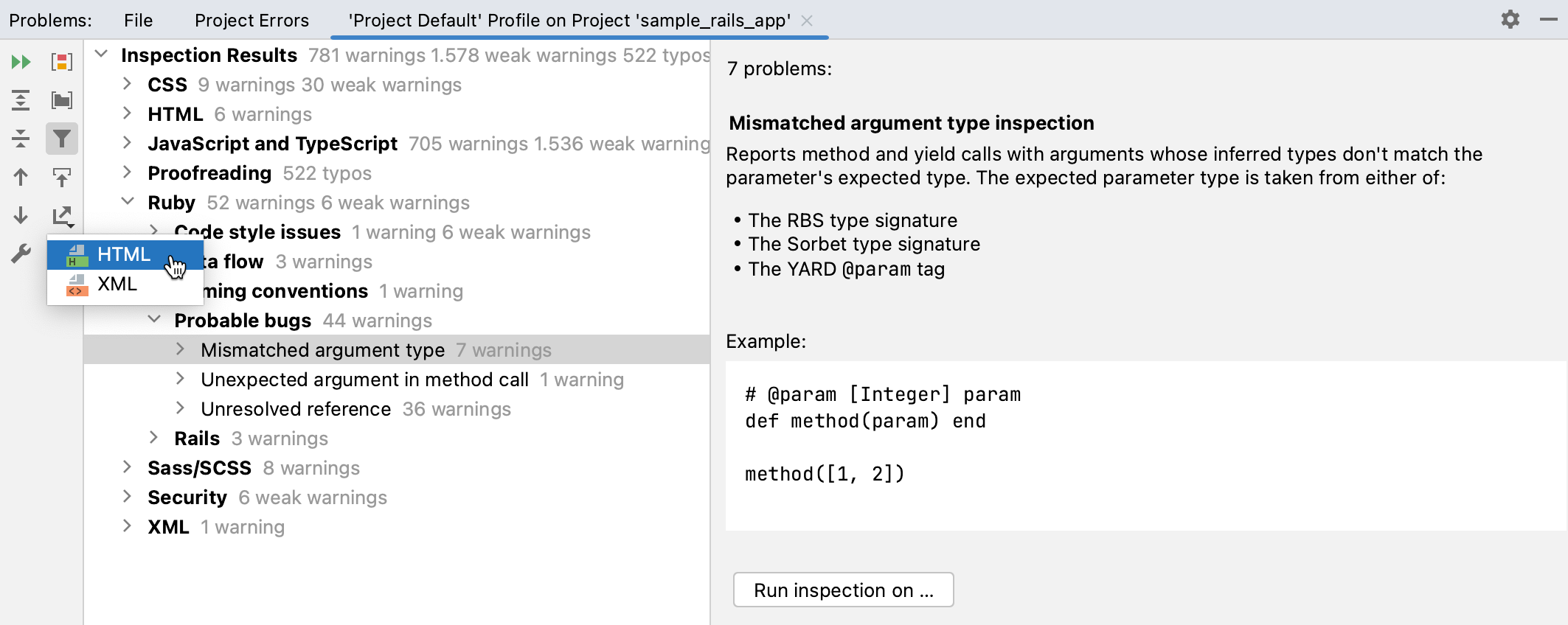1568x625 pixels.
Task: Go to next problem arrow
Action: click(21, 215)
